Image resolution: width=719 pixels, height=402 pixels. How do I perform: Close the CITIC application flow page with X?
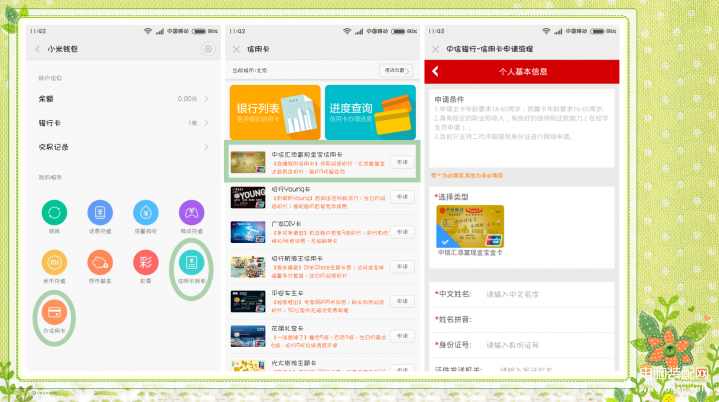click(435, 49)
